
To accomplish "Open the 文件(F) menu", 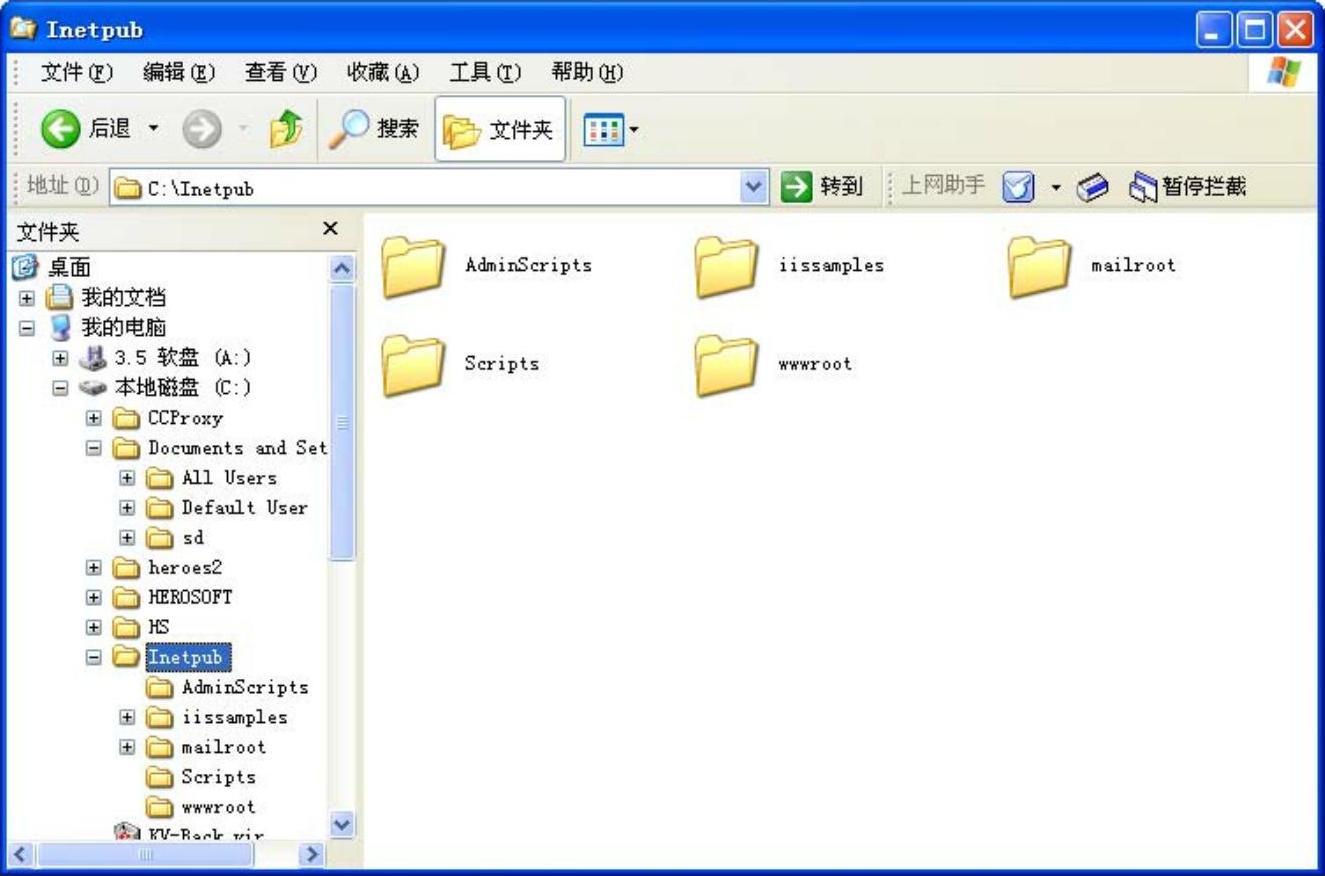I will [76, 73].
